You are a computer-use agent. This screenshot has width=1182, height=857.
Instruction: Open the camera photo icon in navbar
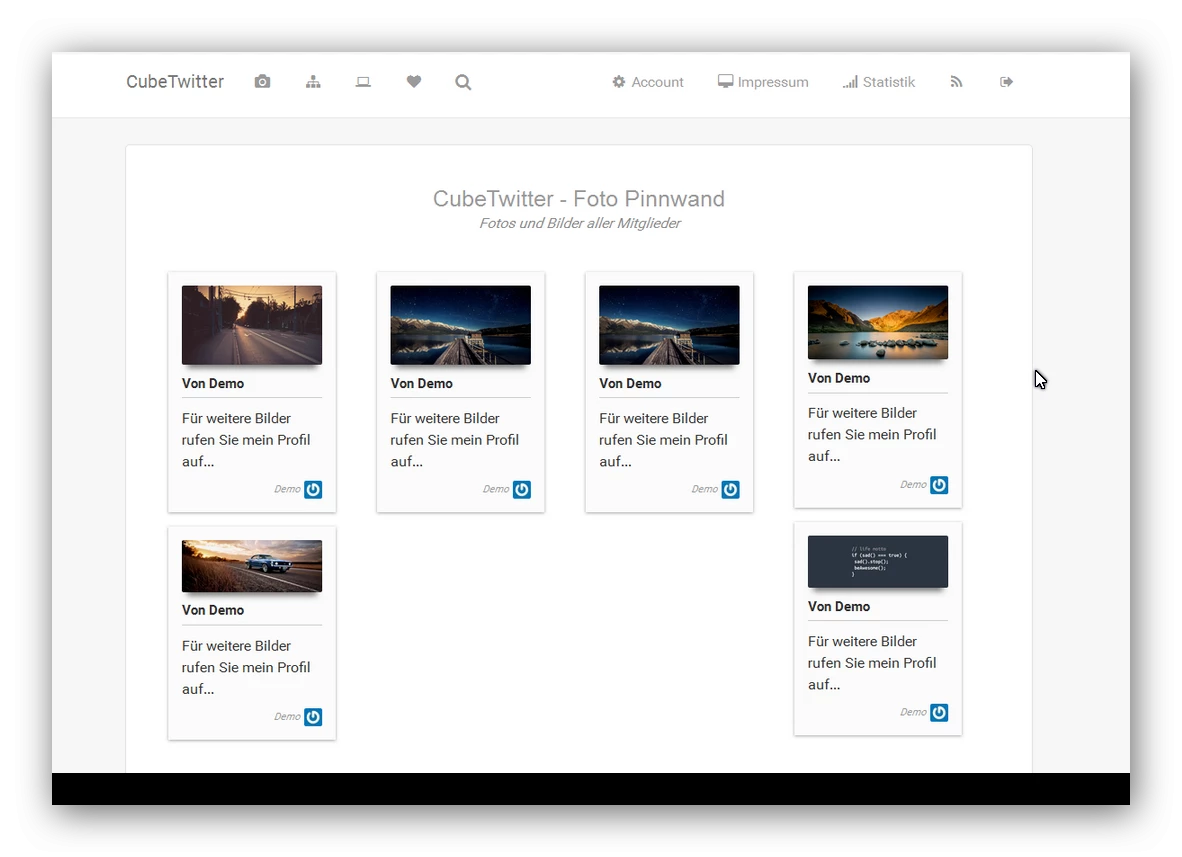coord(262,81)
